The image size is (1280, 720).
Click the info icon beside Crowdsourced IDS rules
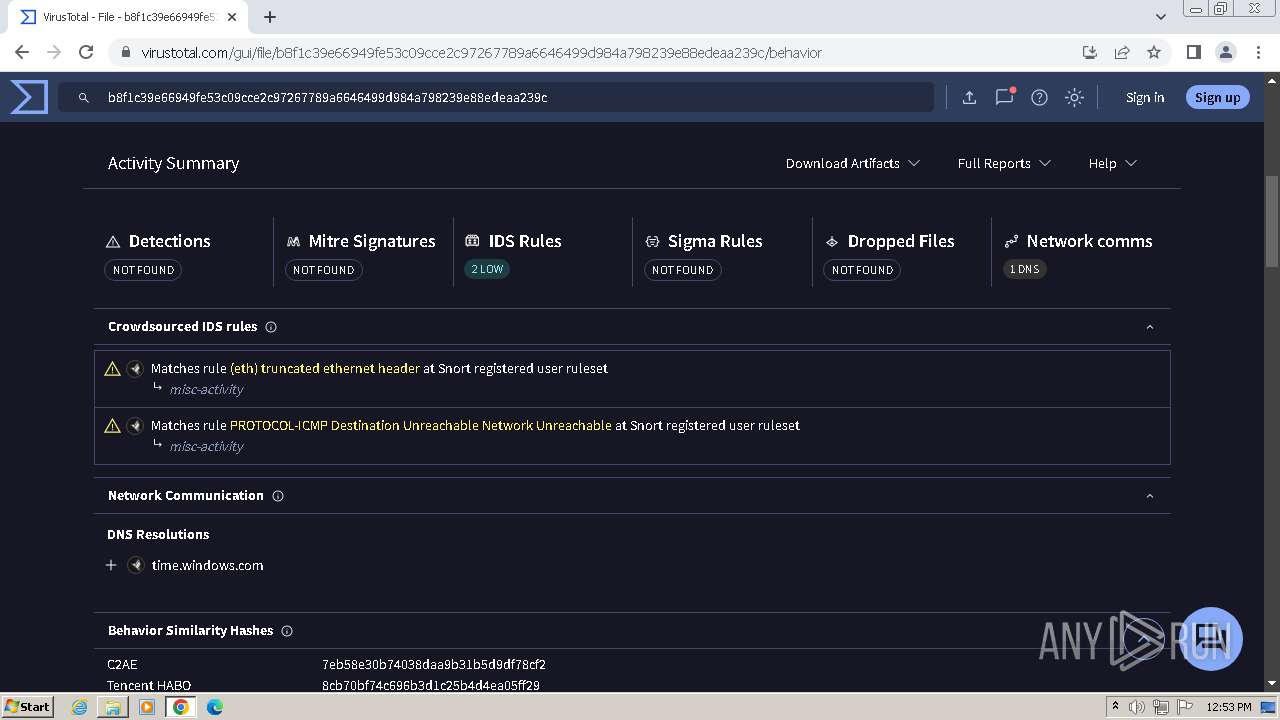click(x=271, y=327)
